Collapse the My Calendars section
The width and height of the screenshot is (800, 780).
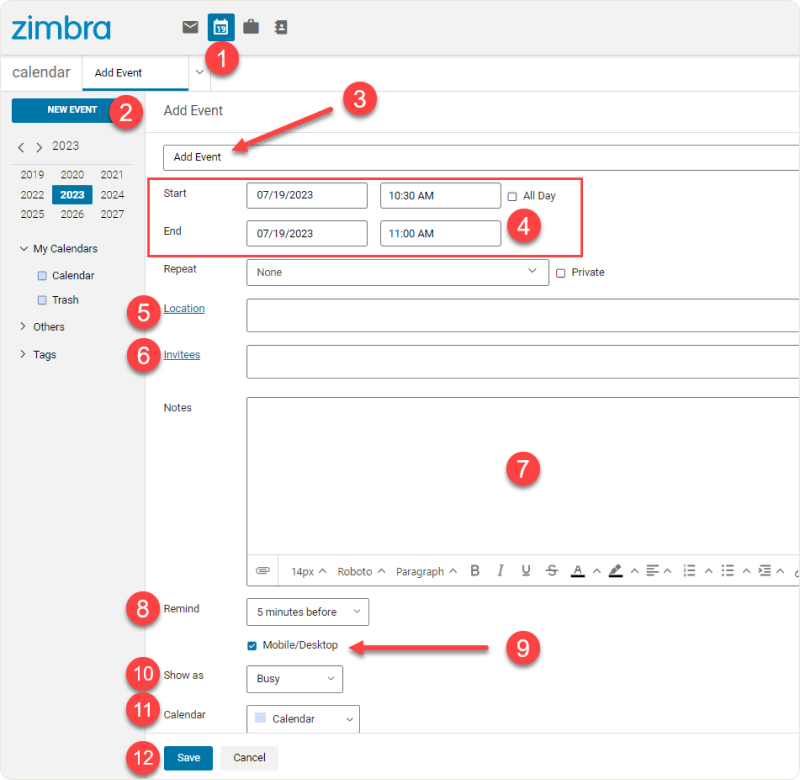click(x=23, y=248)
